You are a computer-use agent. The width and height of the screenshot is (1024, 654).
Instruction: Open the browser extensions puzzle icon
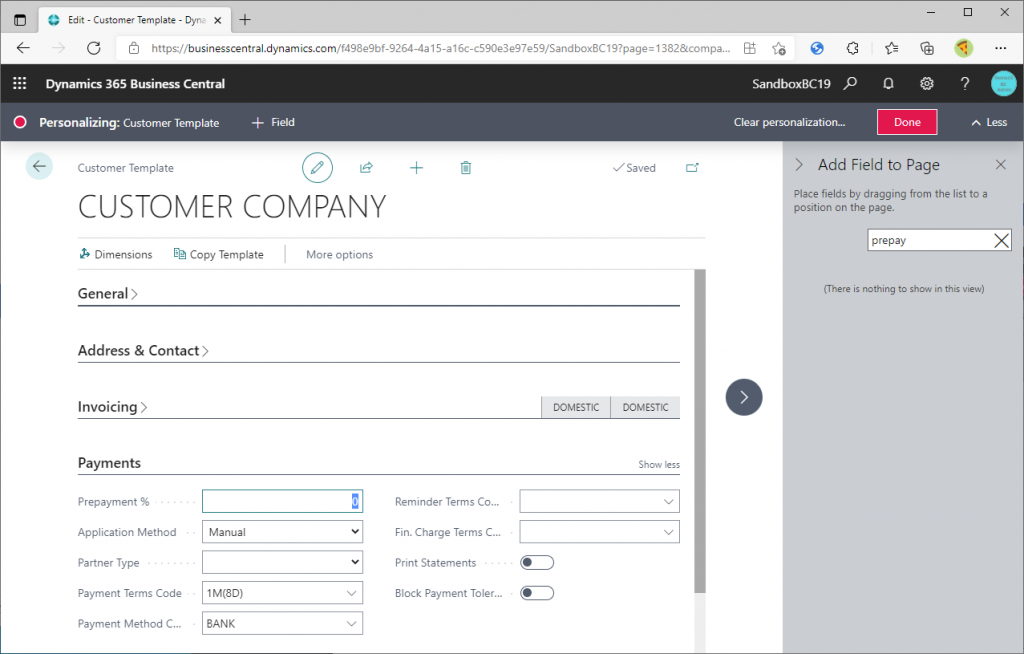point(852,48)
